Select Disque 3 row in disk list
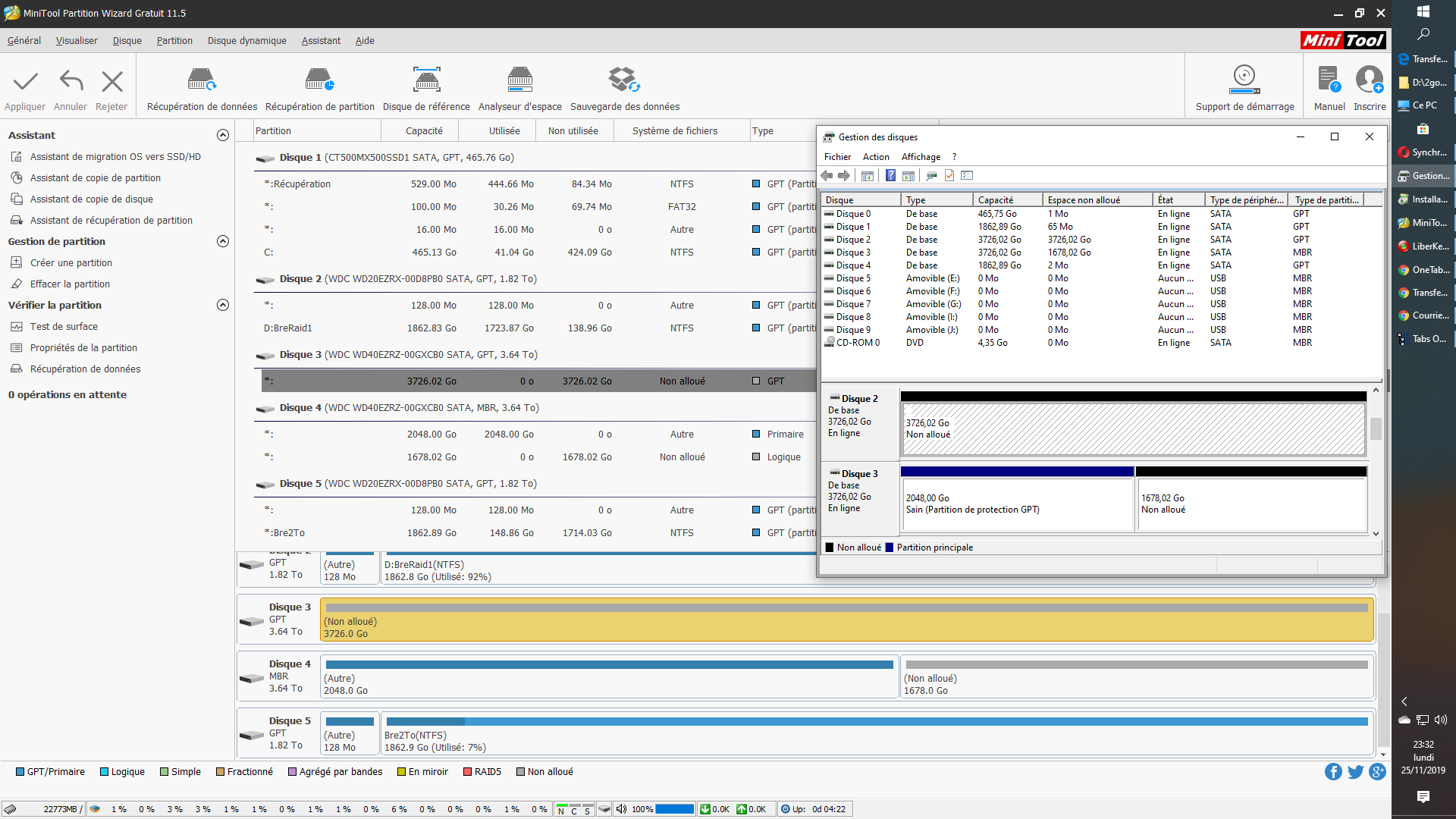Screen dimensions: 1456x819 tap(853, 253)
